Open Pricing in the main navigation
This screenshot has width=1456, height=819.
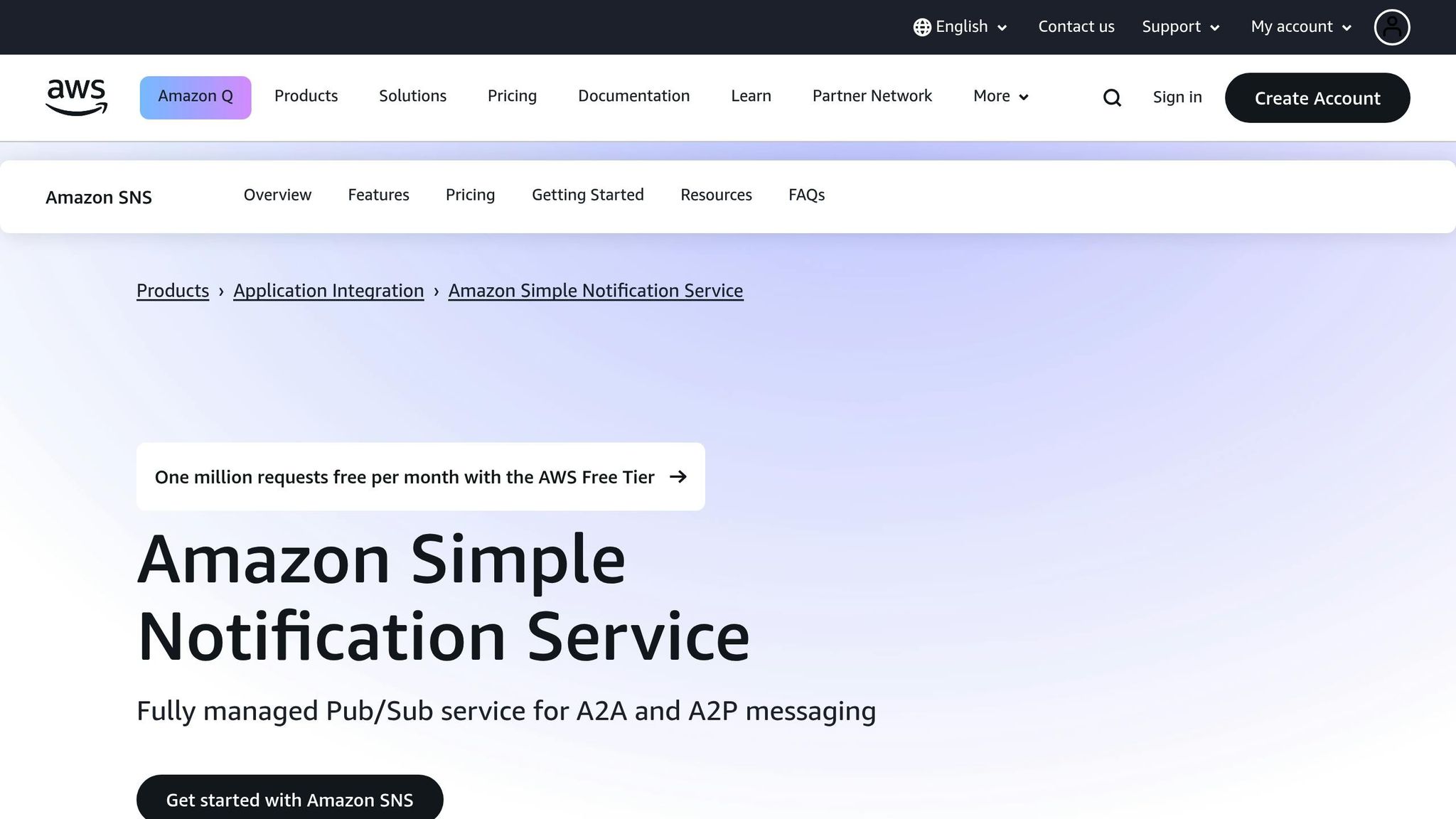point(512,96)
